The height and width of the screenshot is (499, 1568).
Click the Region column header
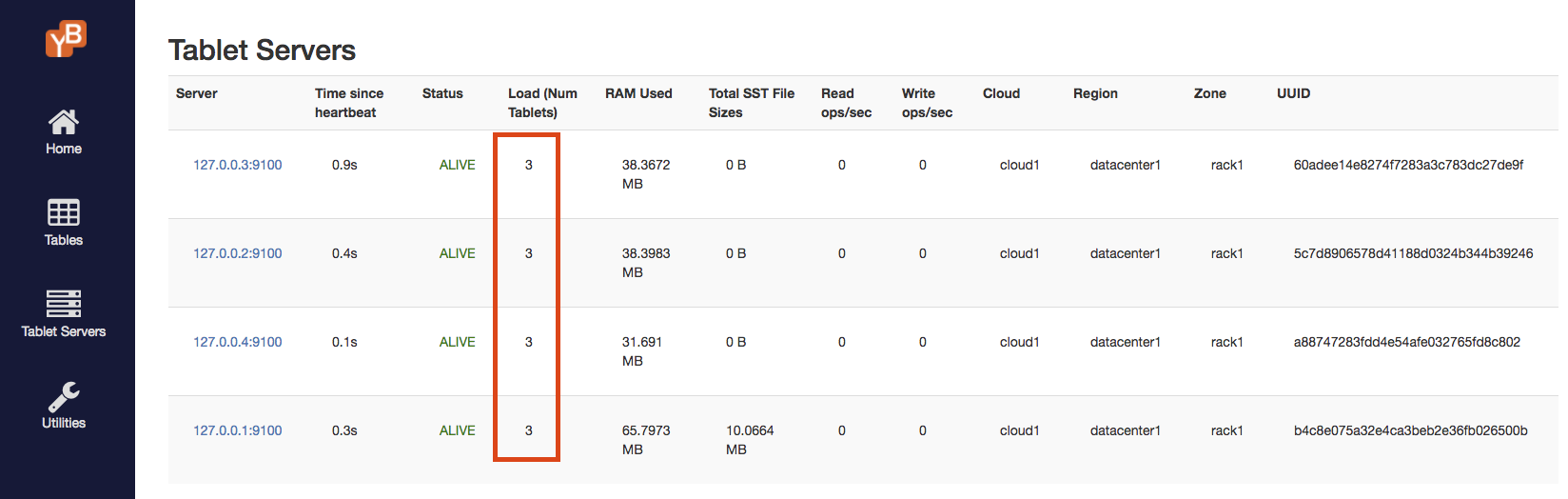[1095, 93]
